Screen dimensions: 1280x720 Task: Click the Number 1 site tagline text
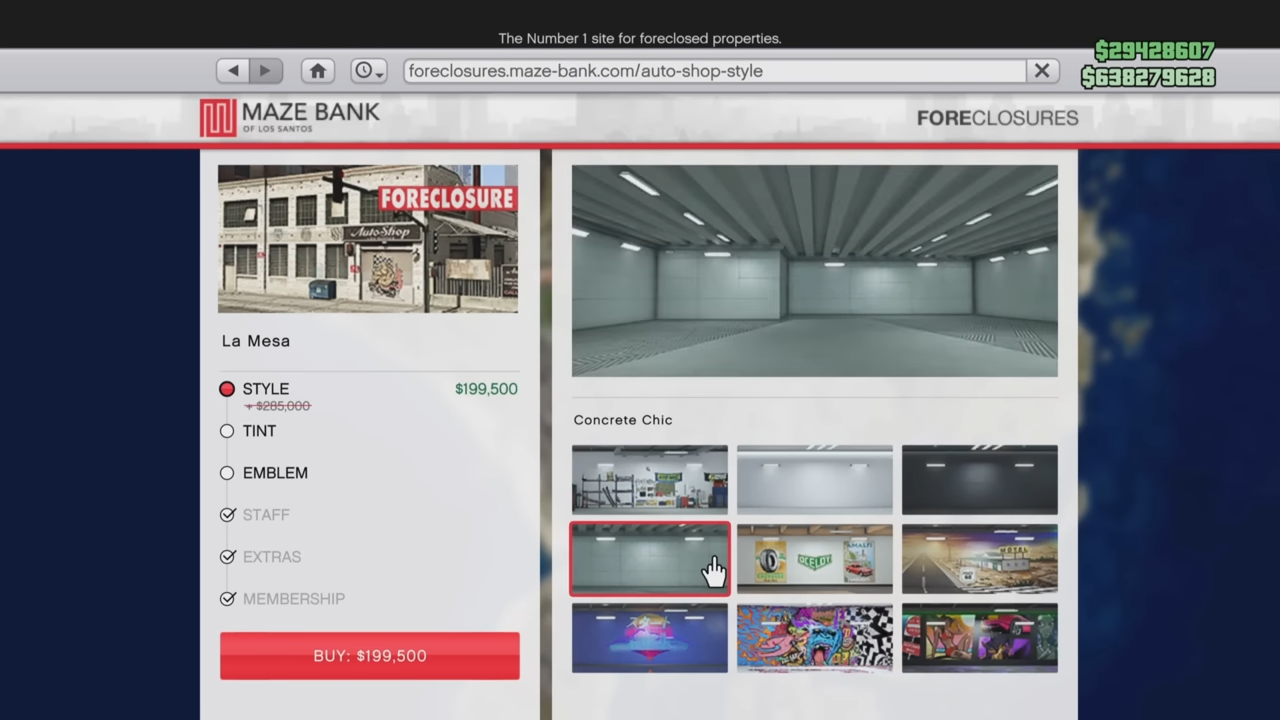[x=640, y=38]
